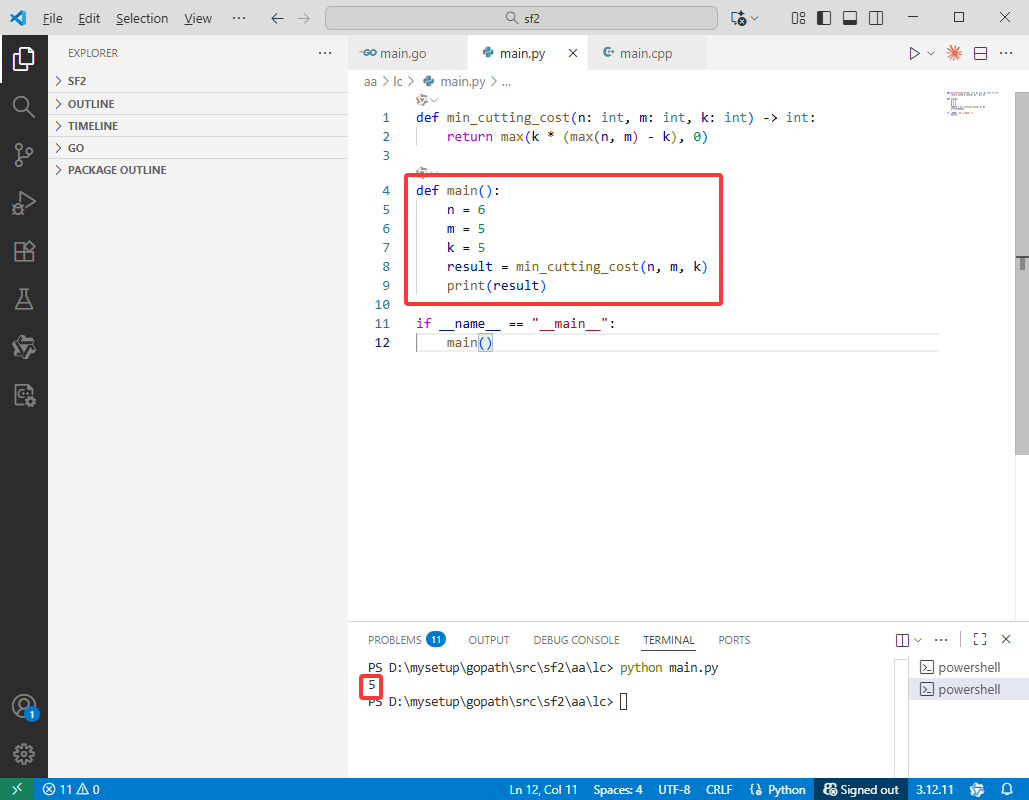Open the split terminal dropdown chevron
Viewport: 1029px width, 800px height.
point(918,640)
